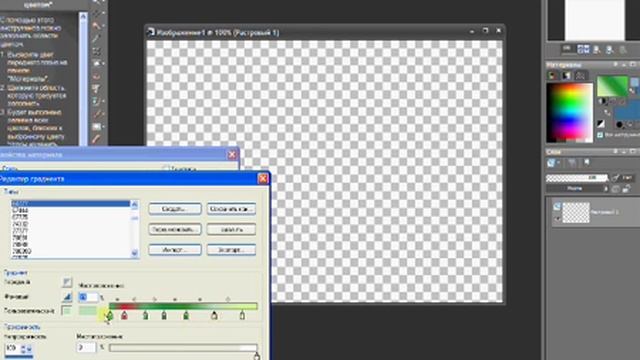Image resolution: width=640 pixels, height=360 pixels.
Task: Click the black and white reset colors icon
Action: coord(601,123)
